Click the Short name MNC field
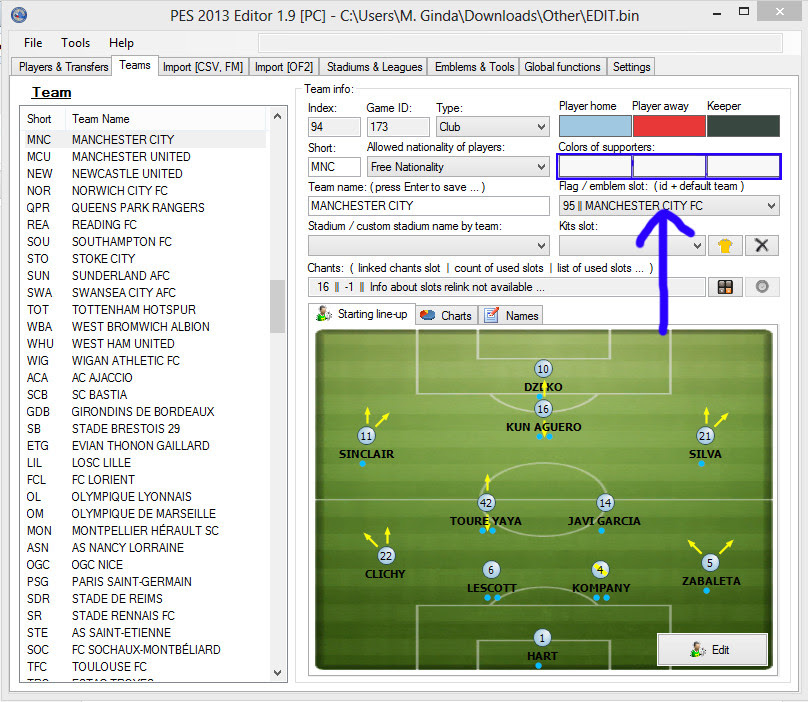The width and height of the screenshot is (808, 702). tap(334, 167)
